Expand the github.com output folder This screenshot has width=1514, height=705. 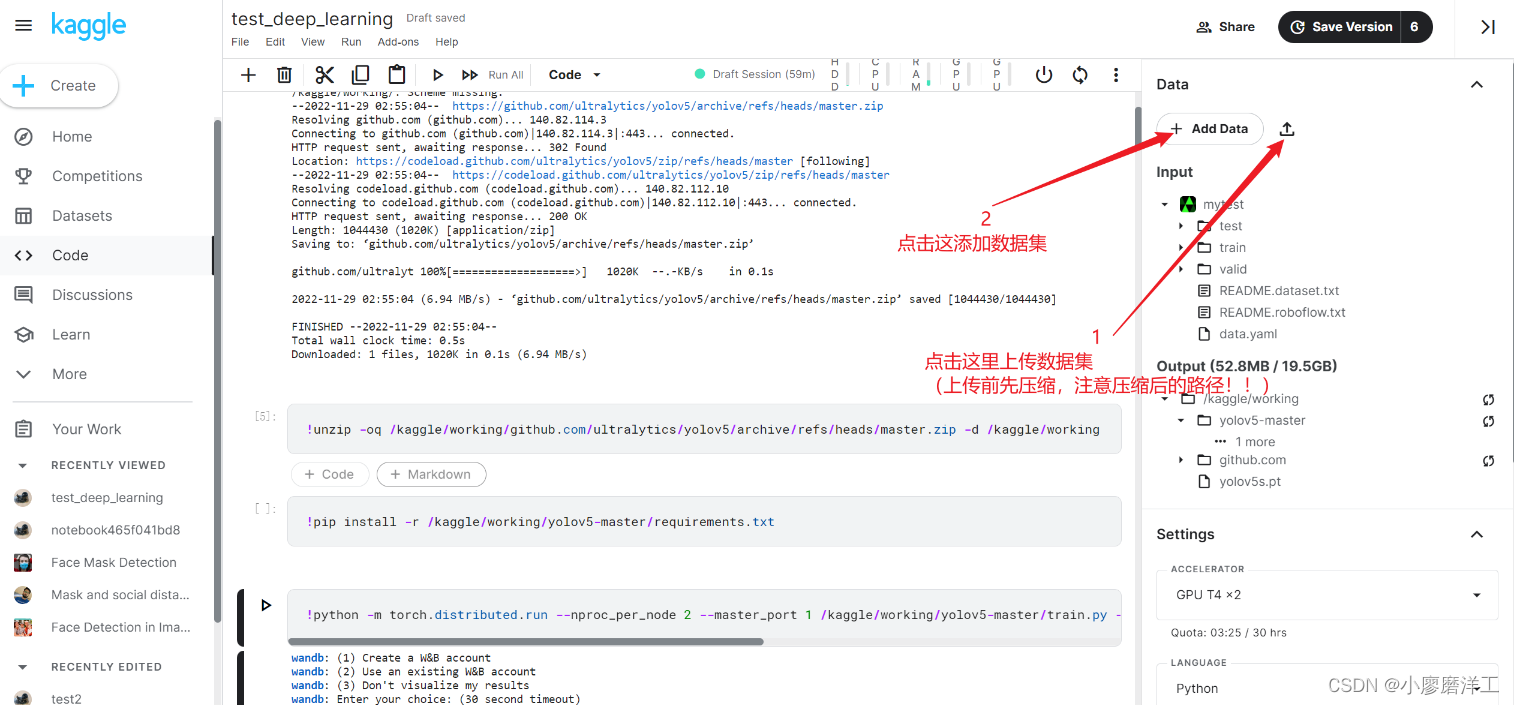(x=1181, y=460)
